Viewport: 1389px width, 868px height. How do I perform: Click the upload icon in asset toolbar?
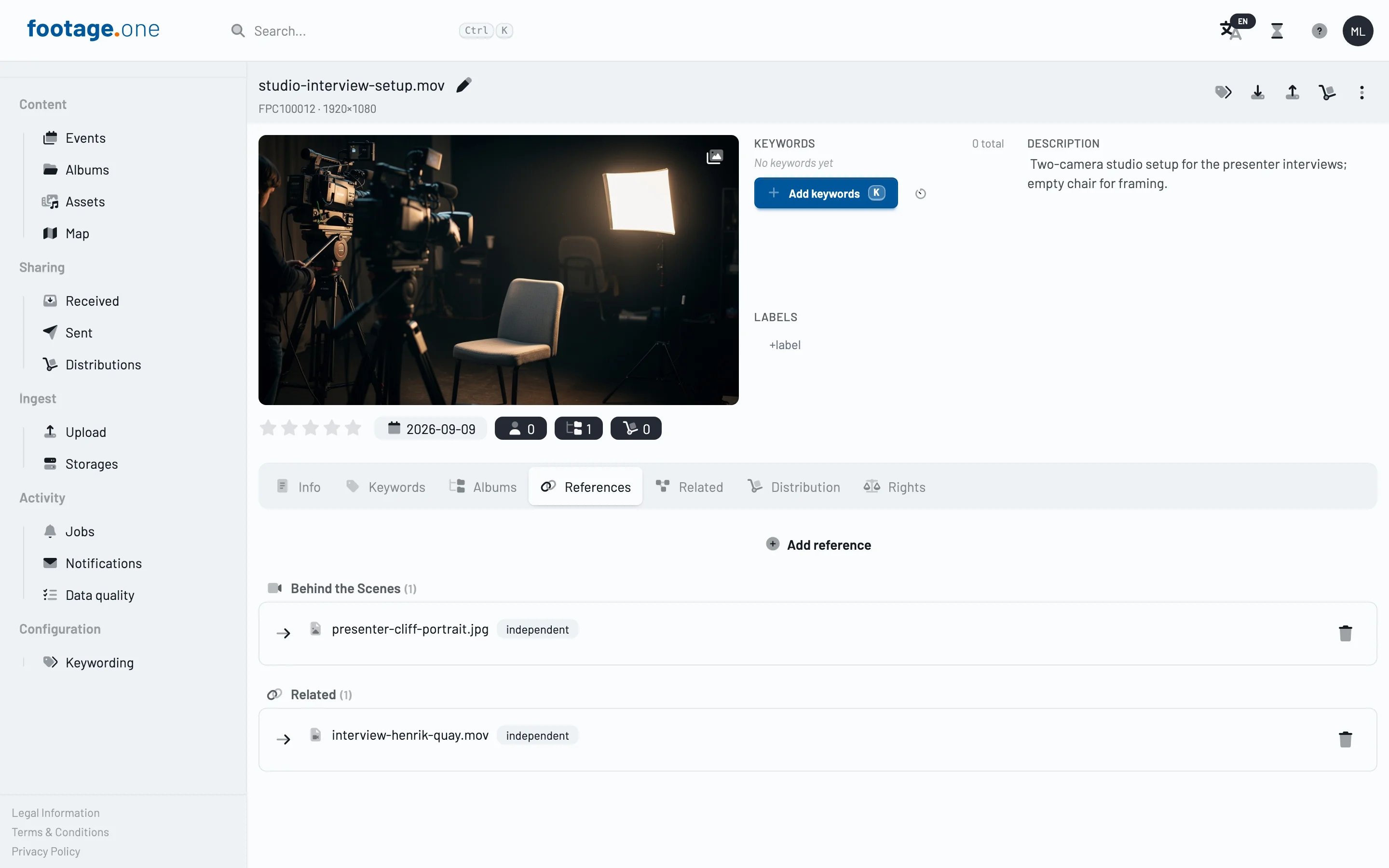1292,92
